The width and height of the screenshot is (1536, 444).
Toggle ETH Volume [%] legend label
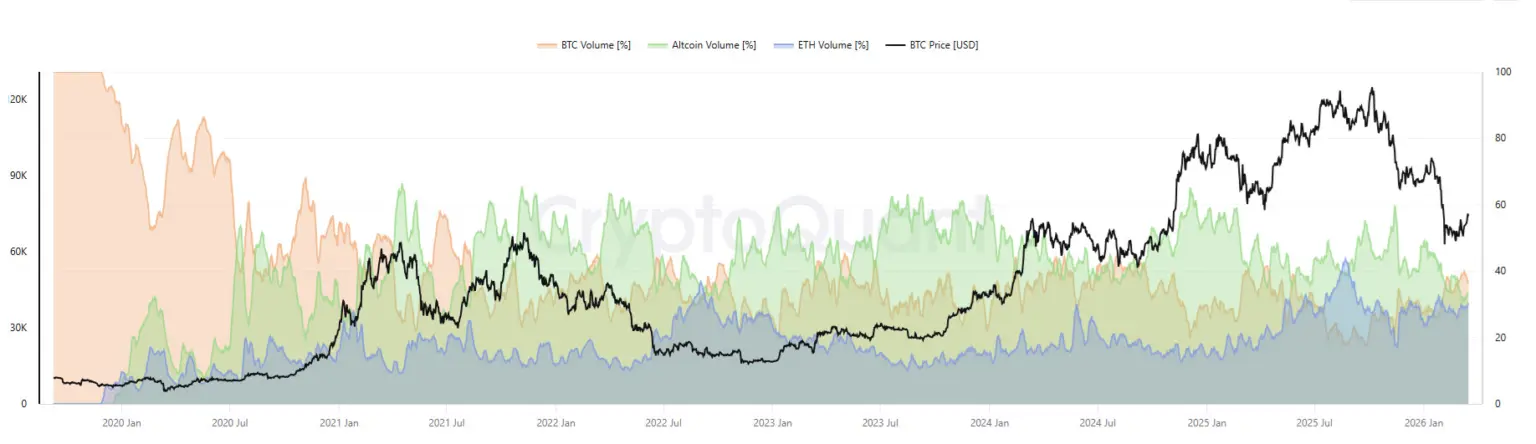pos(832,45)
